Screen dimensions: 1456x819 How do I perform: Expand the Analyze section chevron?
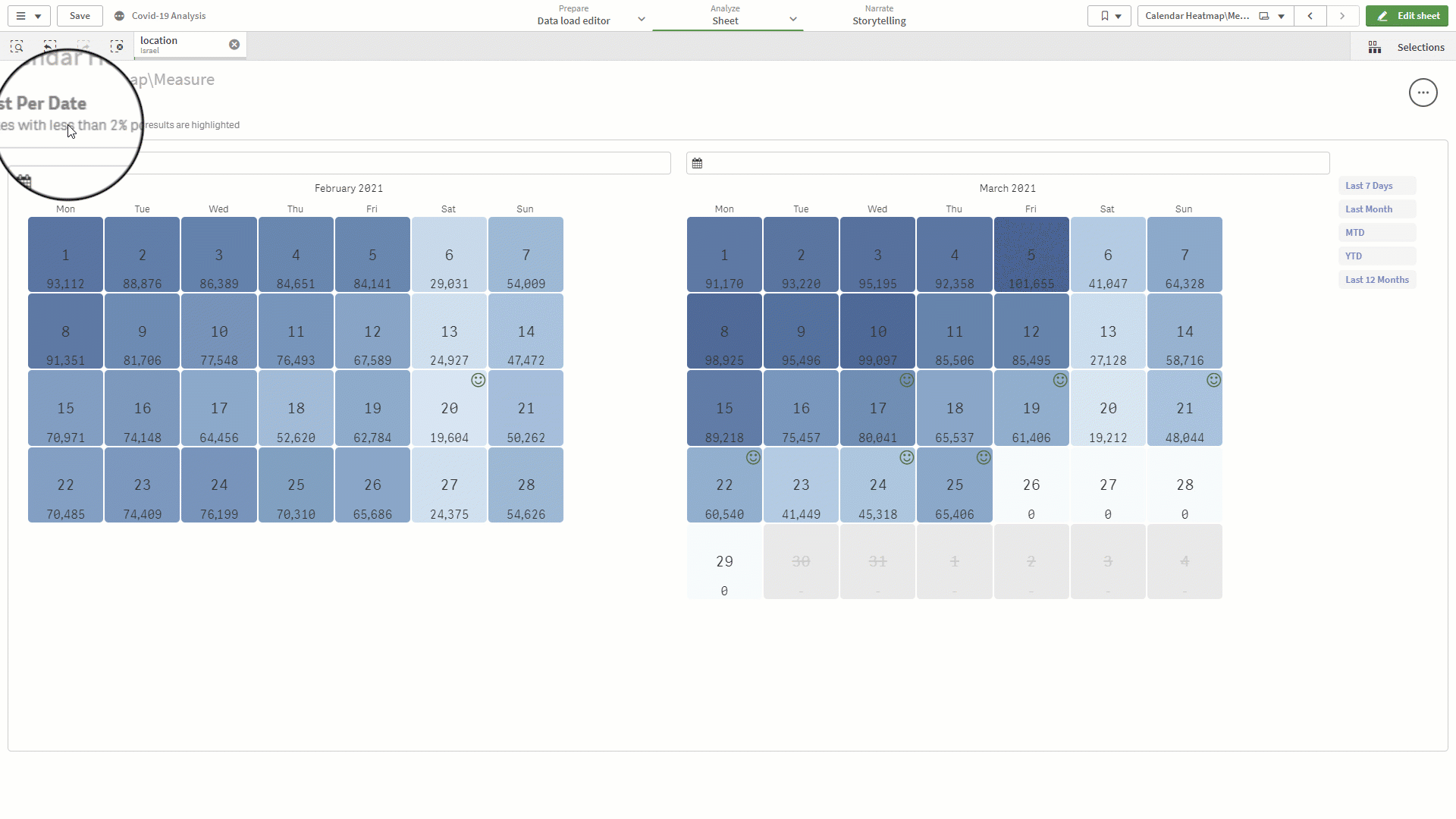coord(793,19)
